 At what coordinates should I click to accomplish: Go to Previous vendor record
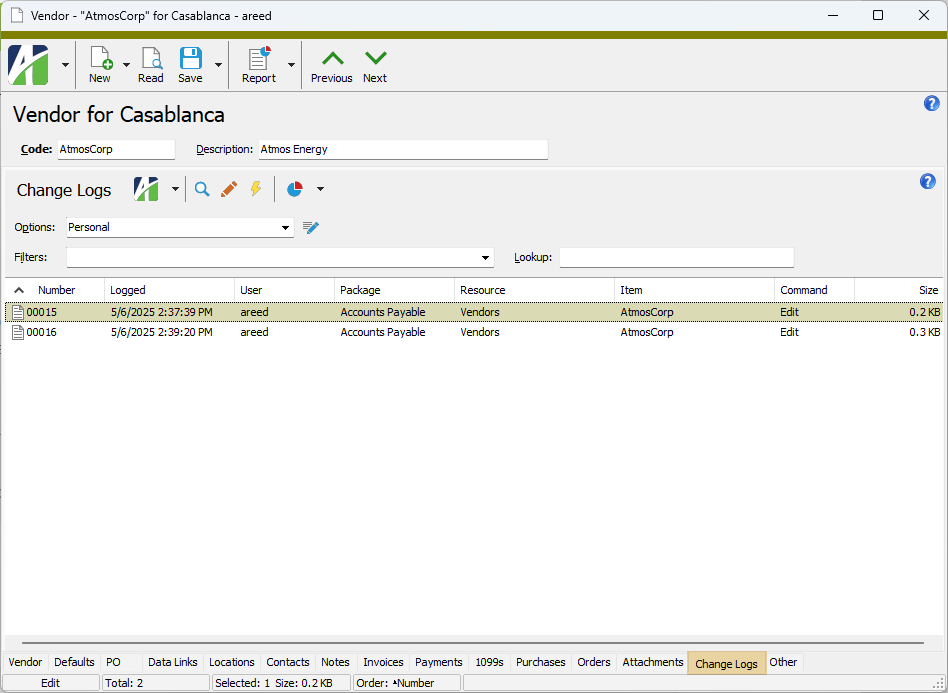tap(332, 65)
